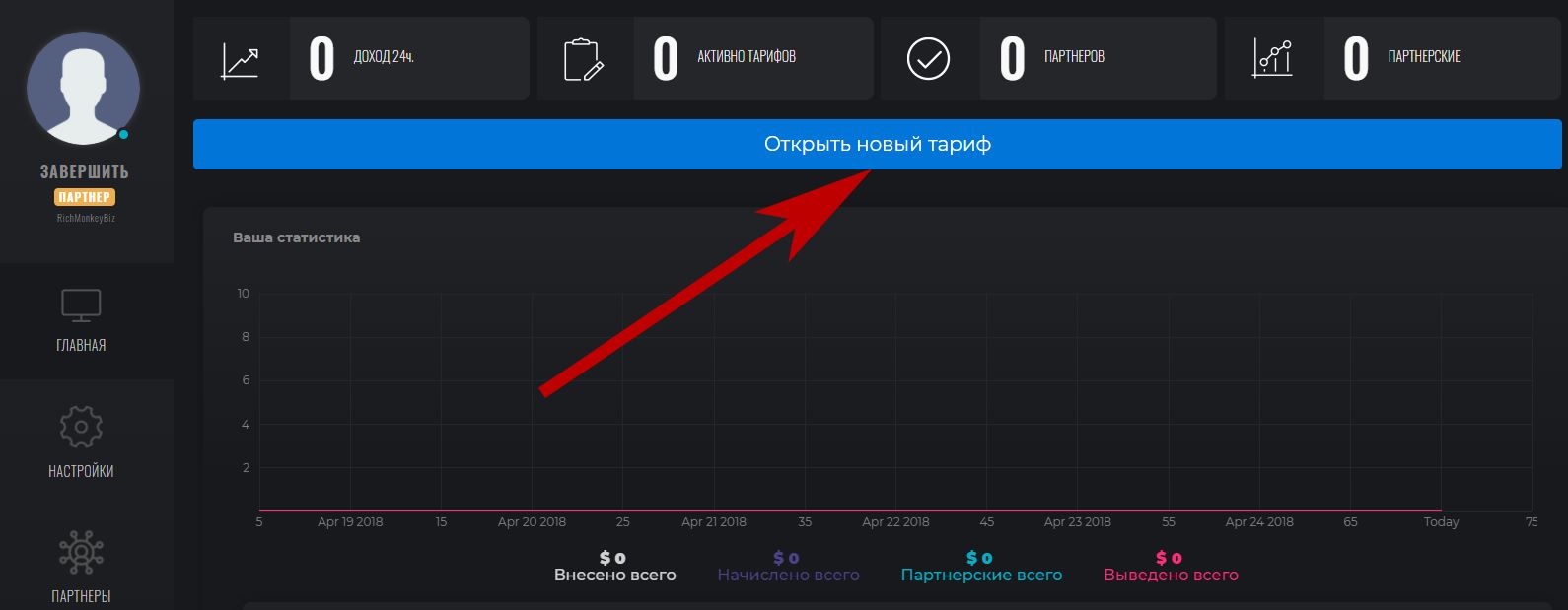Image resolution: width=1568 pixels, height=610 pixels.
Task: Open the ПАРТНЕРЫ network icon
Action: coord(81,553)
